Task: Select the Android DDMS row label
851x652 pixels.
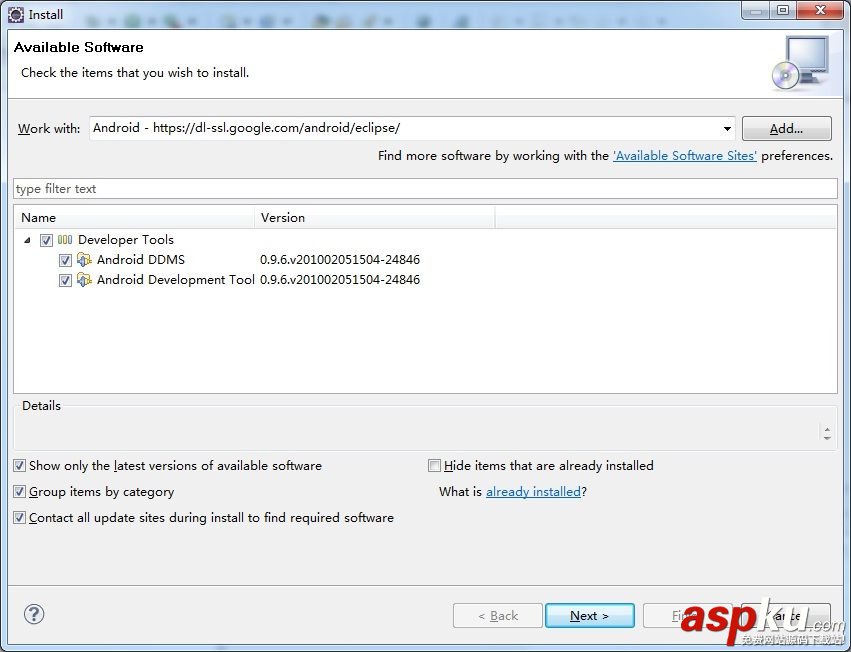Action: (141, 260)
